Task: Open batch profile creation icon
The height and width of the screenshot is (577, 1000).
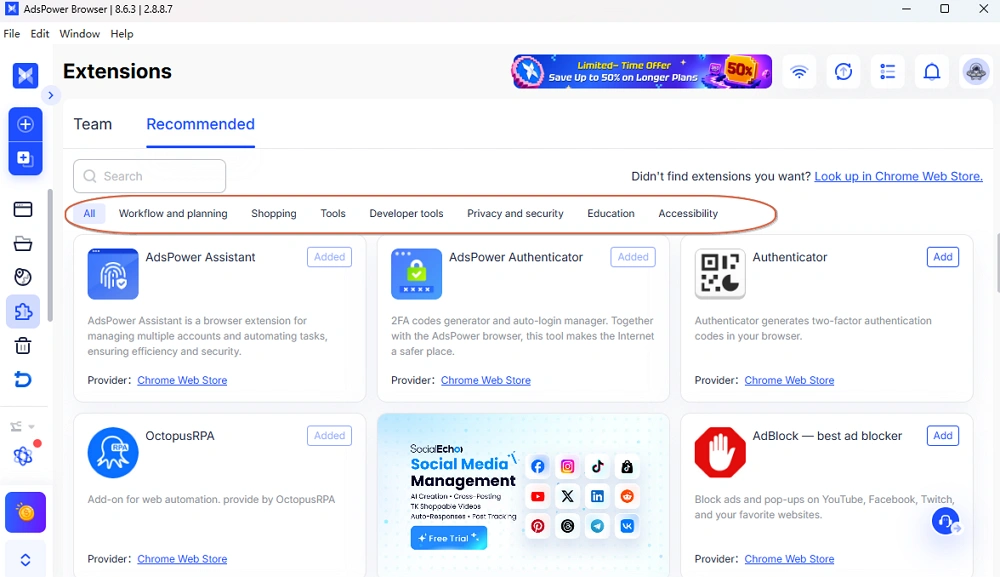Action: [26, 158]
